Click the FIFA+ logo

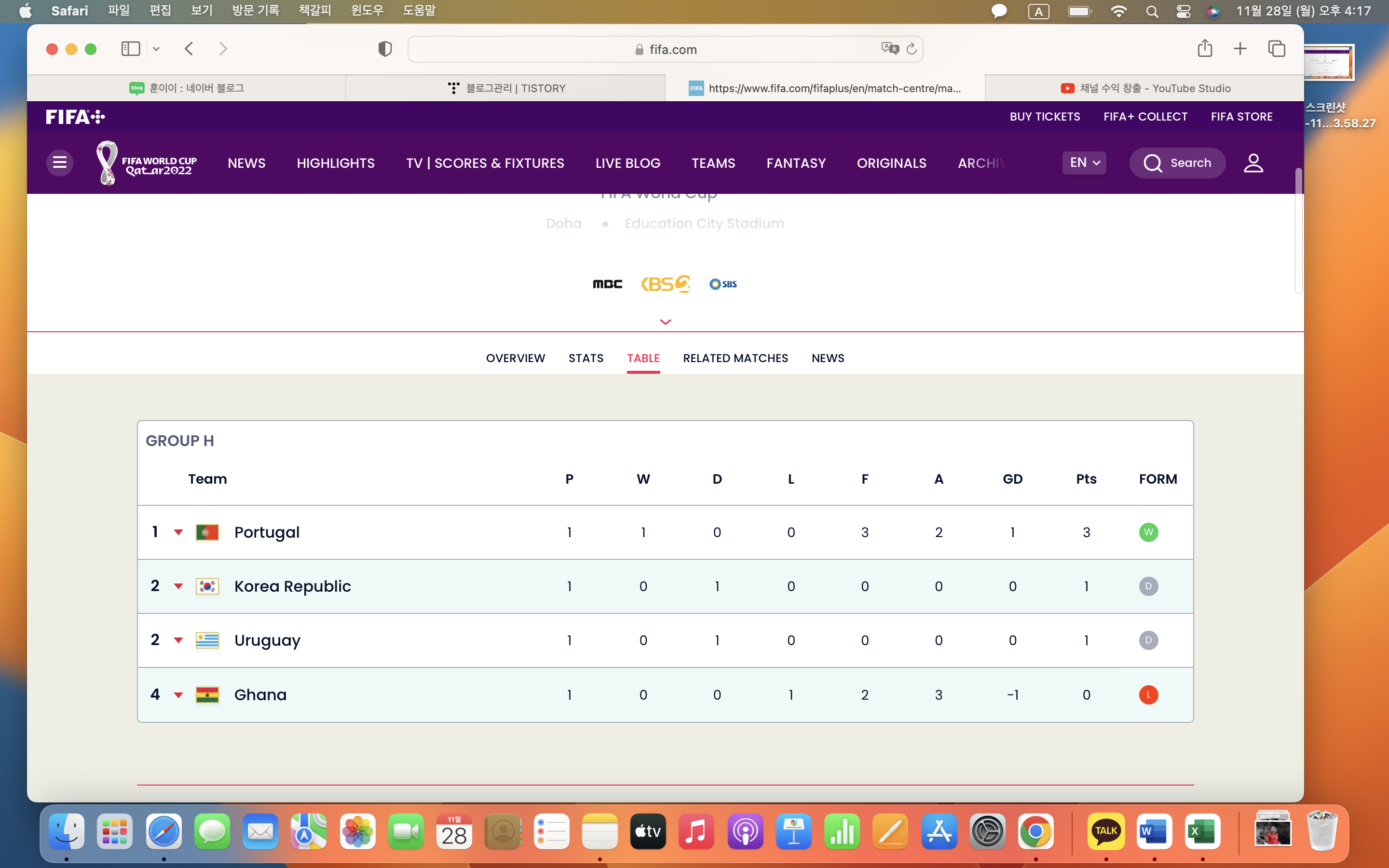coord(75,117)
